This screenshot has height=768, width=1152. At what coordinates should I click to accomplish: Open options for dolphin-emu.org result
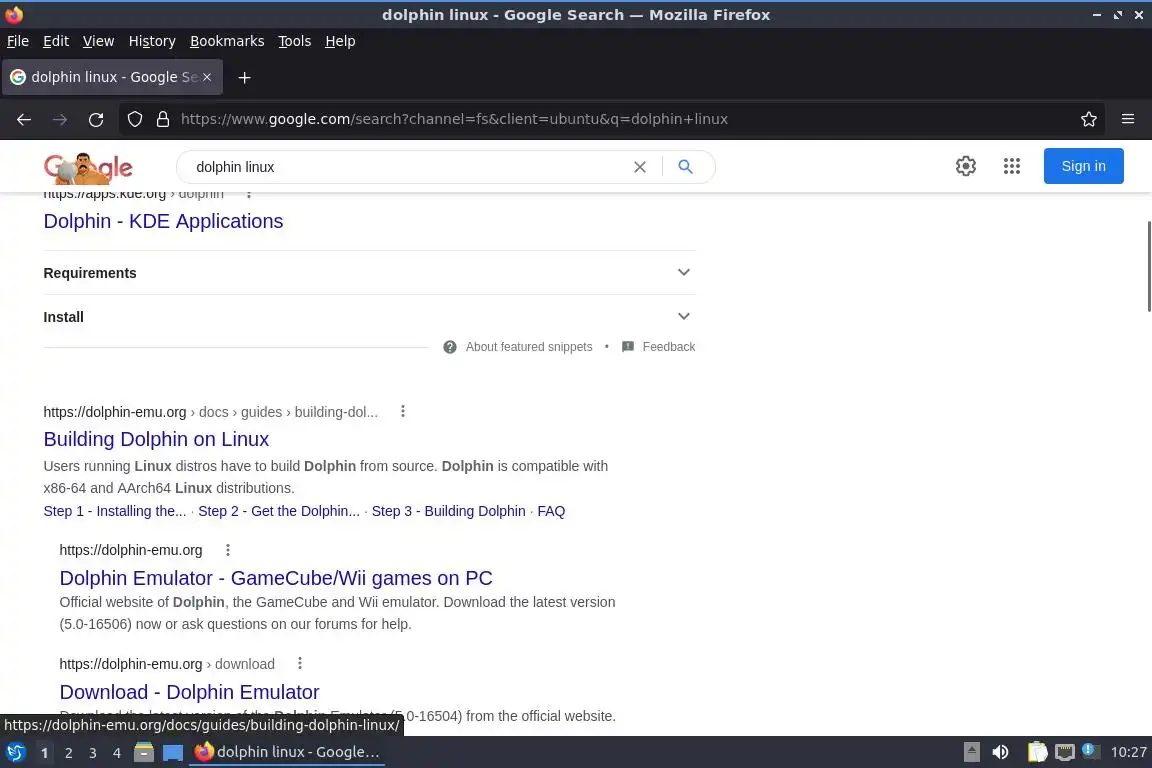click(228, 550)
